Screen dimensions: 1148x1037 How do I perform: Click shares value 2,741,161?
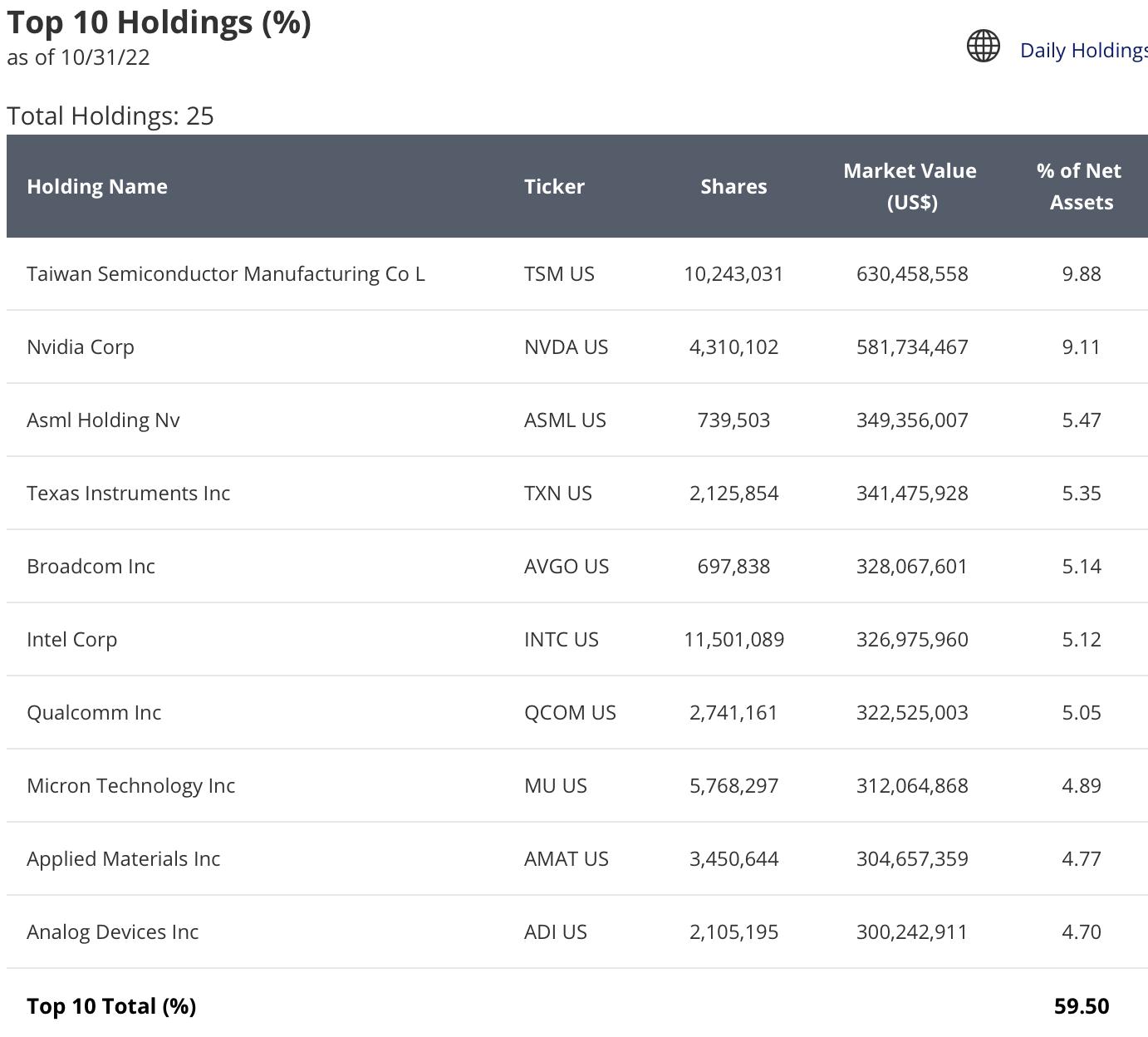(733, 713)
